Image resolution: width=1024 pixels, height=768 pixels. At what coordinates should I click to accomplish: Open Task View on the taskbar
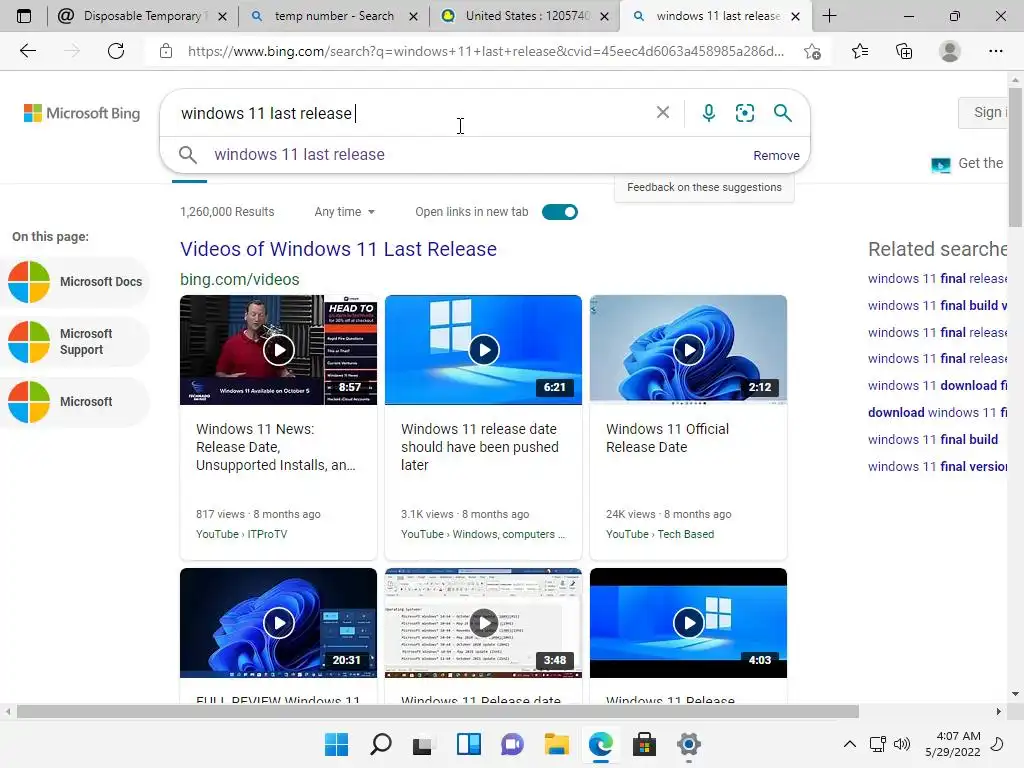click(423, 744)
